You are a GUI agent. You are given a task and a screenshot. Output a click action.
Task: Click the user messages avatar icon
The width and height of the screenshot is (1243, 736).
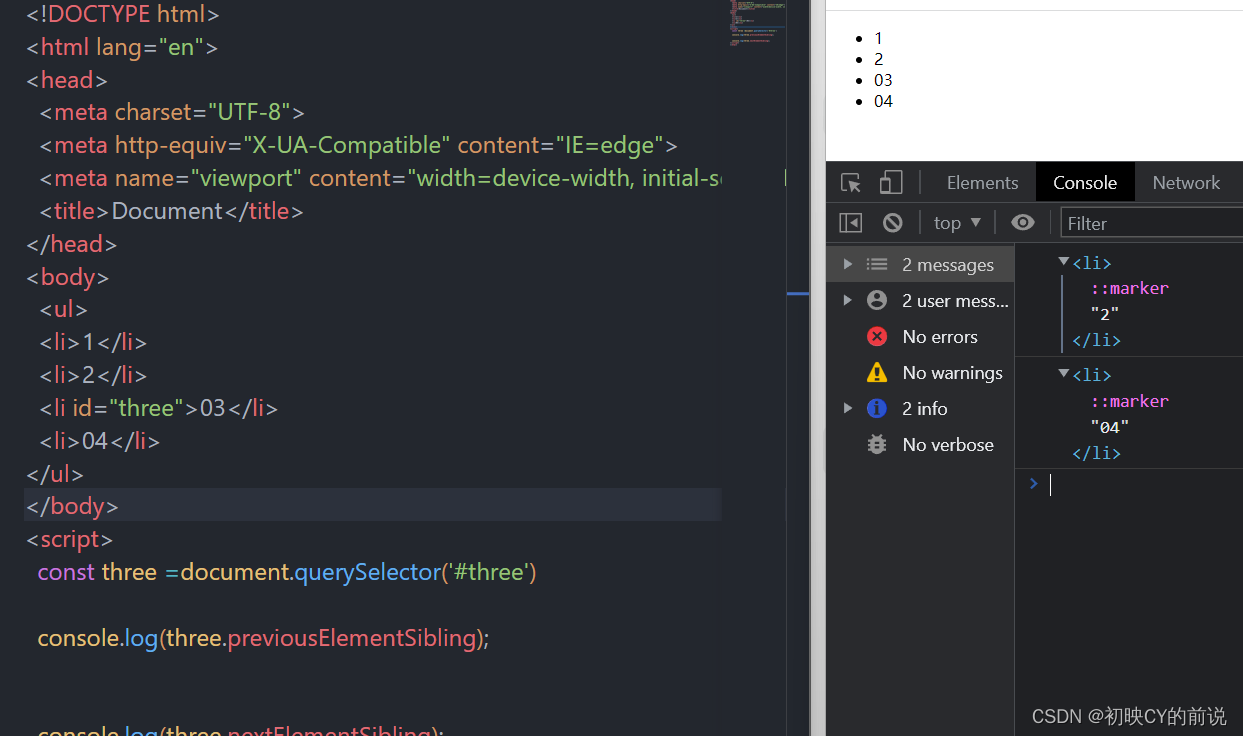[x=877, y=300]
